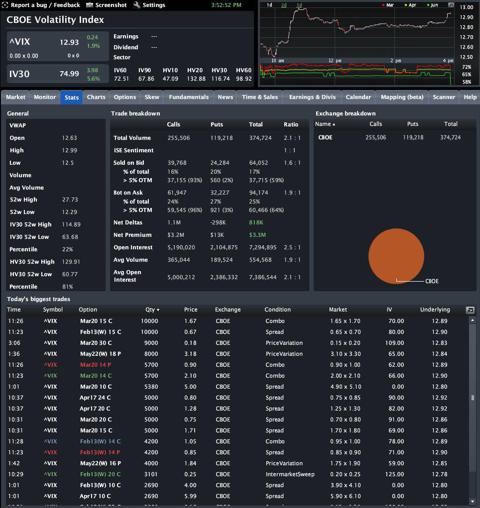Screen dimensions: 480x508
Task: Click the Open Interest total 7,294,895
Action: coord(263,247)
